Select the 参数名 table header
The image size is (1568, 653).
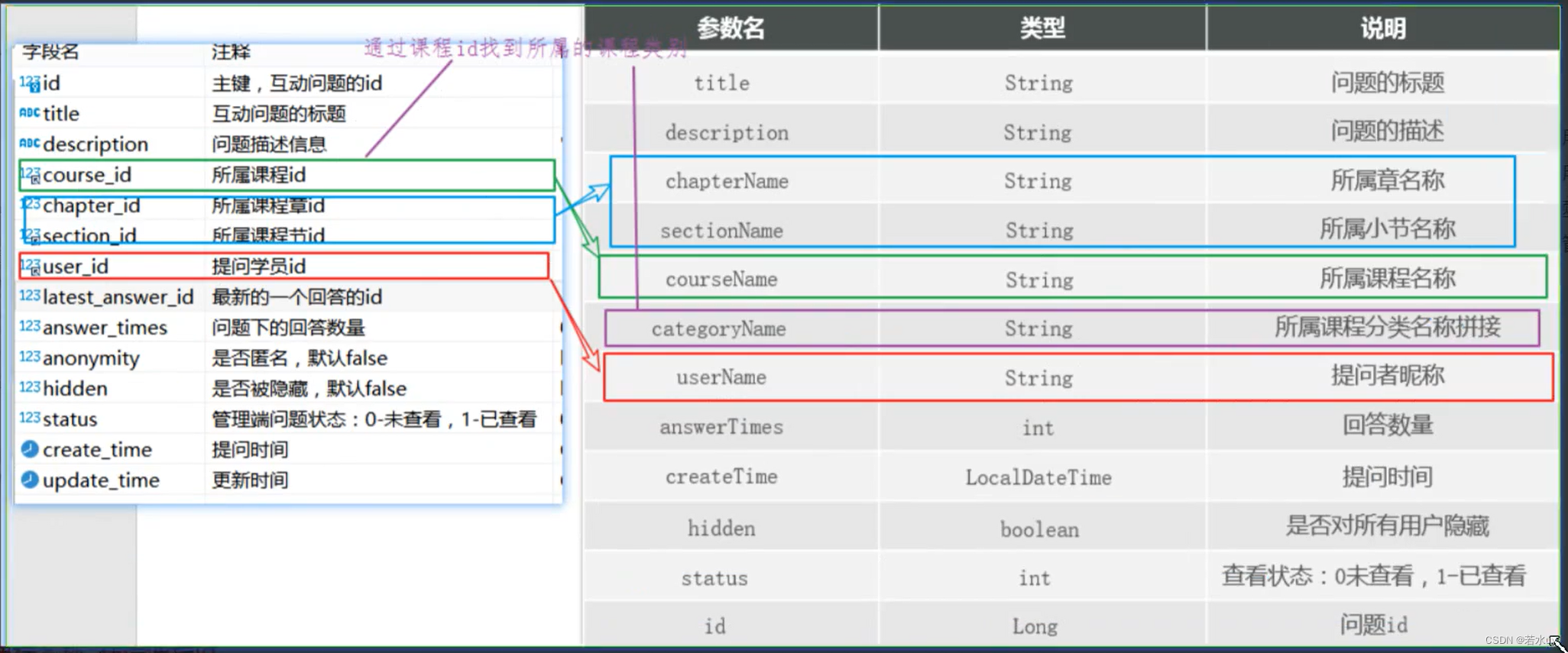(x=731, y=28)
